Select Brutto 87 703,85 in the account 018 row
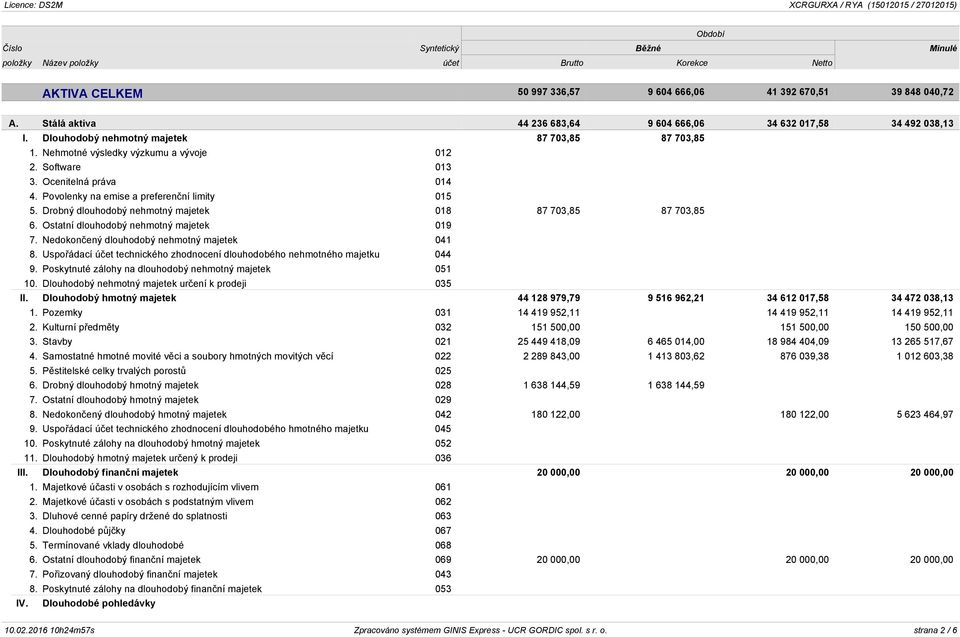The width and height of the screenshot is (960, 637). pos(558,211)
